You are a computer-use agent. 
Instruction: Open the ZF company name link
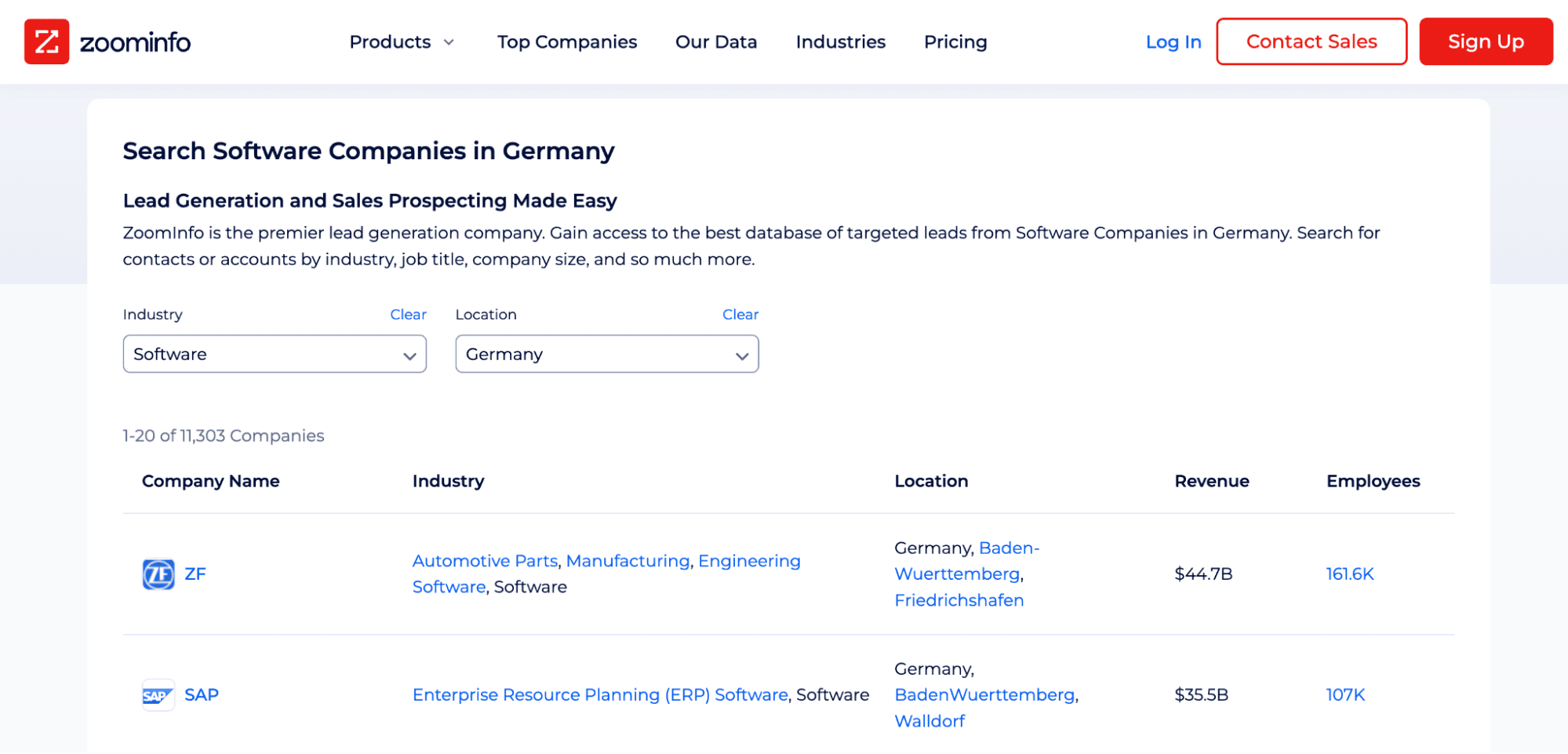(195, 574)
